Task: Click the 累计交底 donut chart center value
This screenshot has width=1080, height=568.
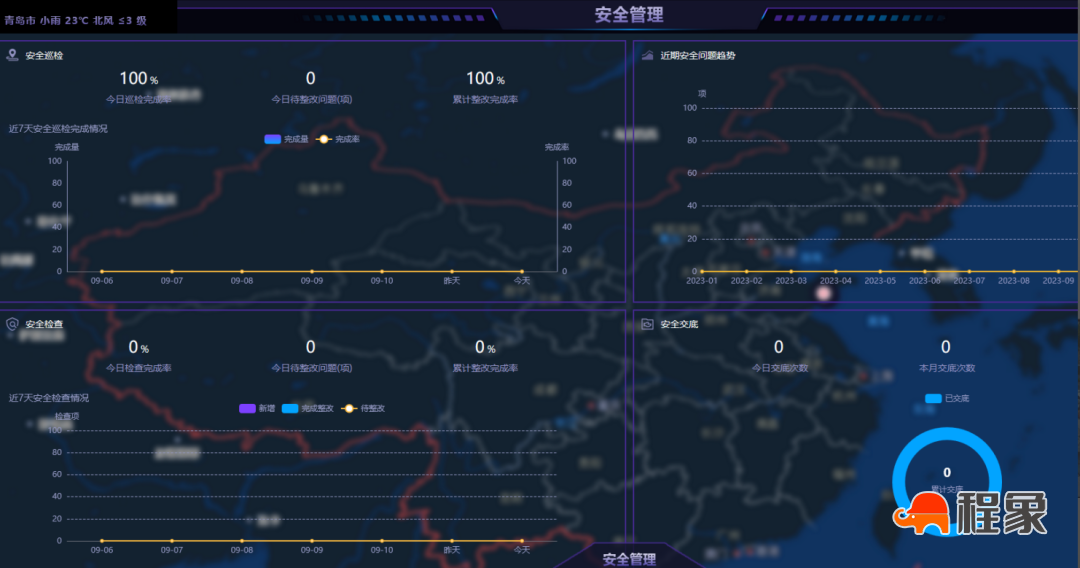Action: tap(947, 472)
